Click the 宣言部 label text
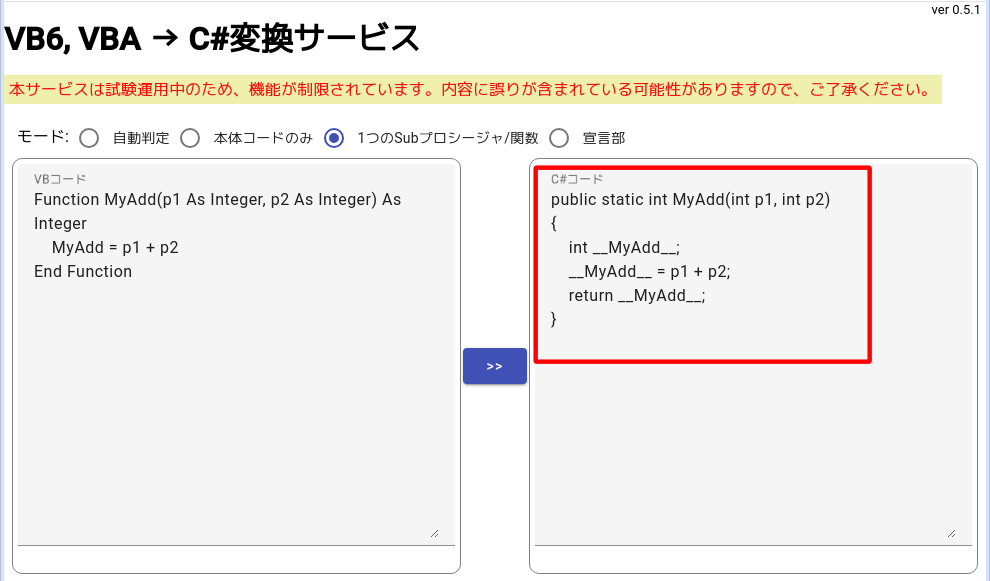The height and width of the screenshot is (581, 990). pos(604,138)
